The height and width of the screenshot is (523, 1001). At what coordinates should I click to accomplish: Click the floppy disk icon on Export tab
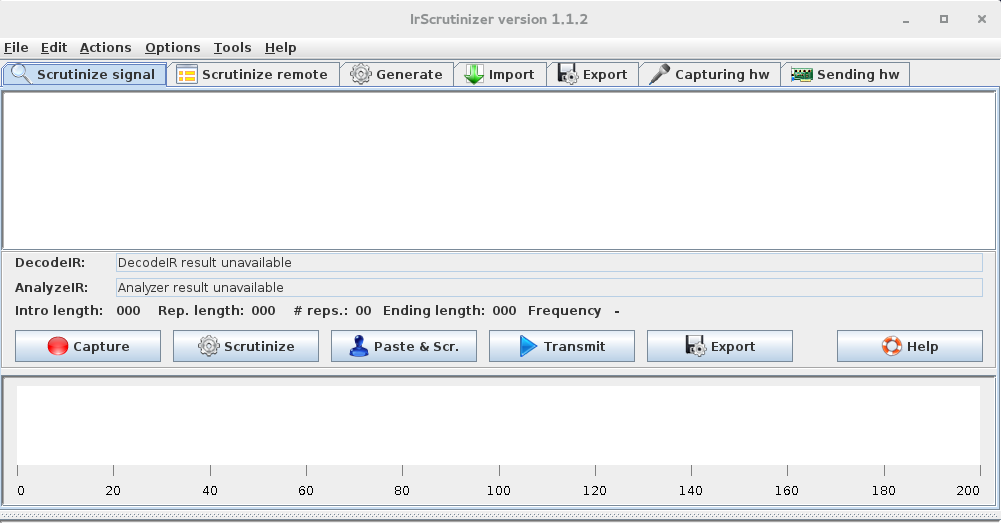(x=568, y=74)
